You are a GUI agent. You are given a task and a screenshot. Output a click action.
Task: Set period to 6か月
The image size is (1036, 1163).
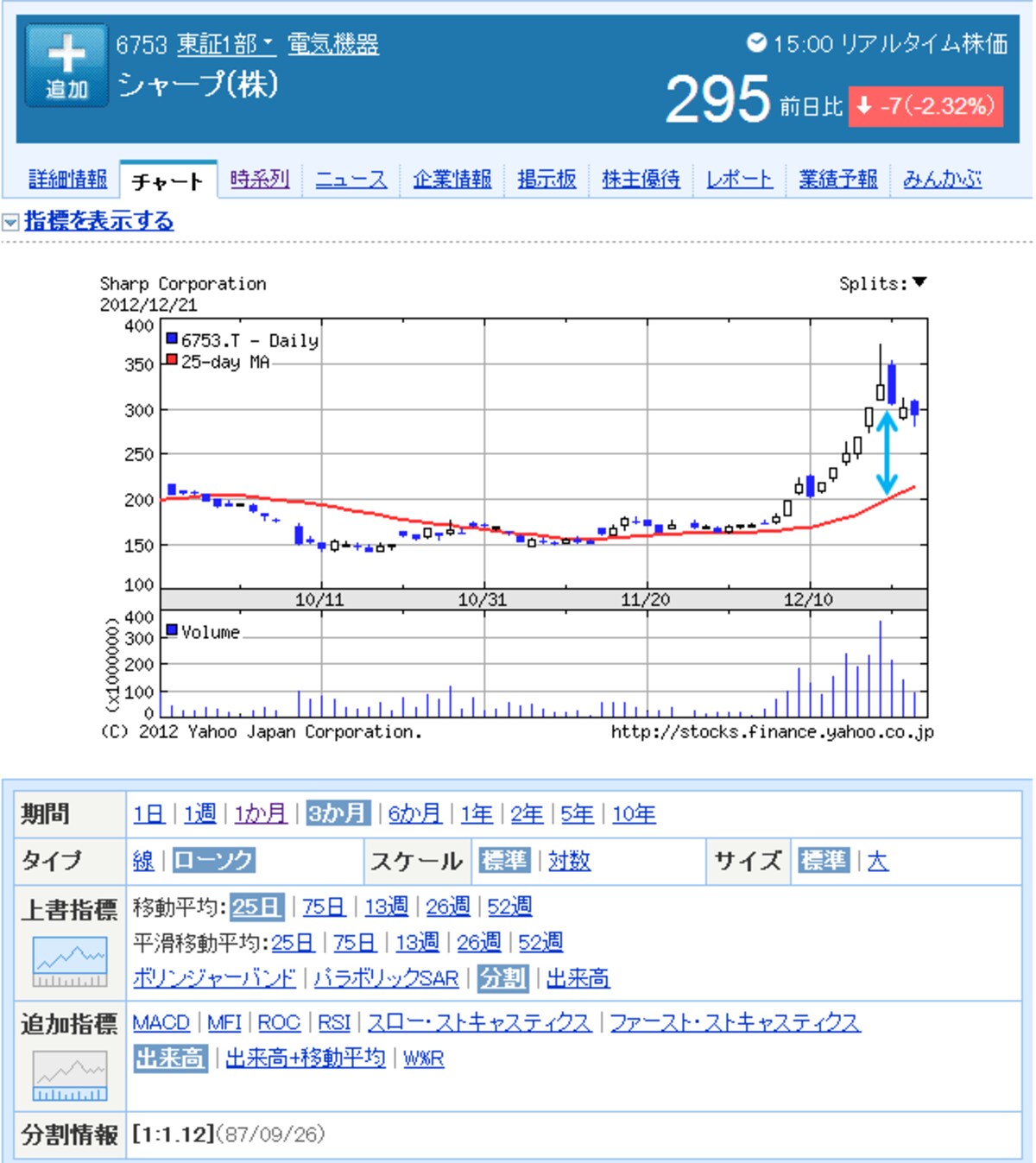coord(415,813)
